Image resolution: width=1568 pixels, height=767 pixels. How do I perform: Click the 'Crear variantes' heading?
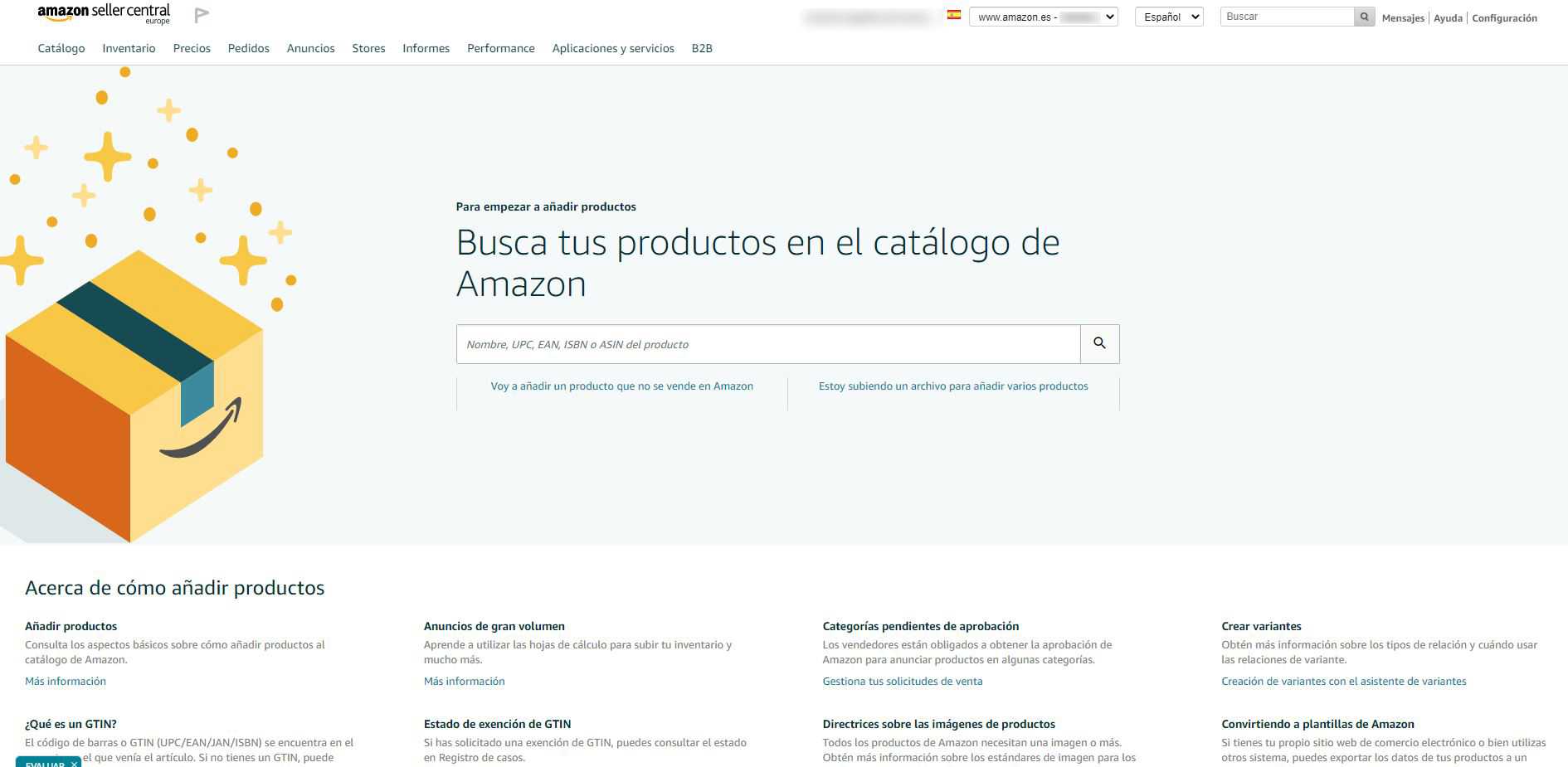(x=1261, y=626)
